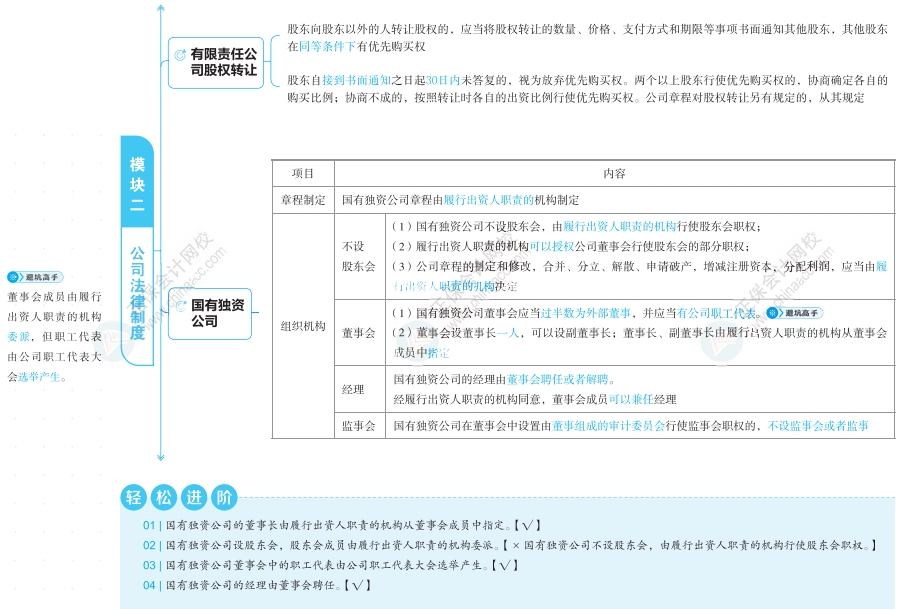The image size is (901, 609).
Task: Click the 组织机构 table row header
Action: click(x=303, y=326)
